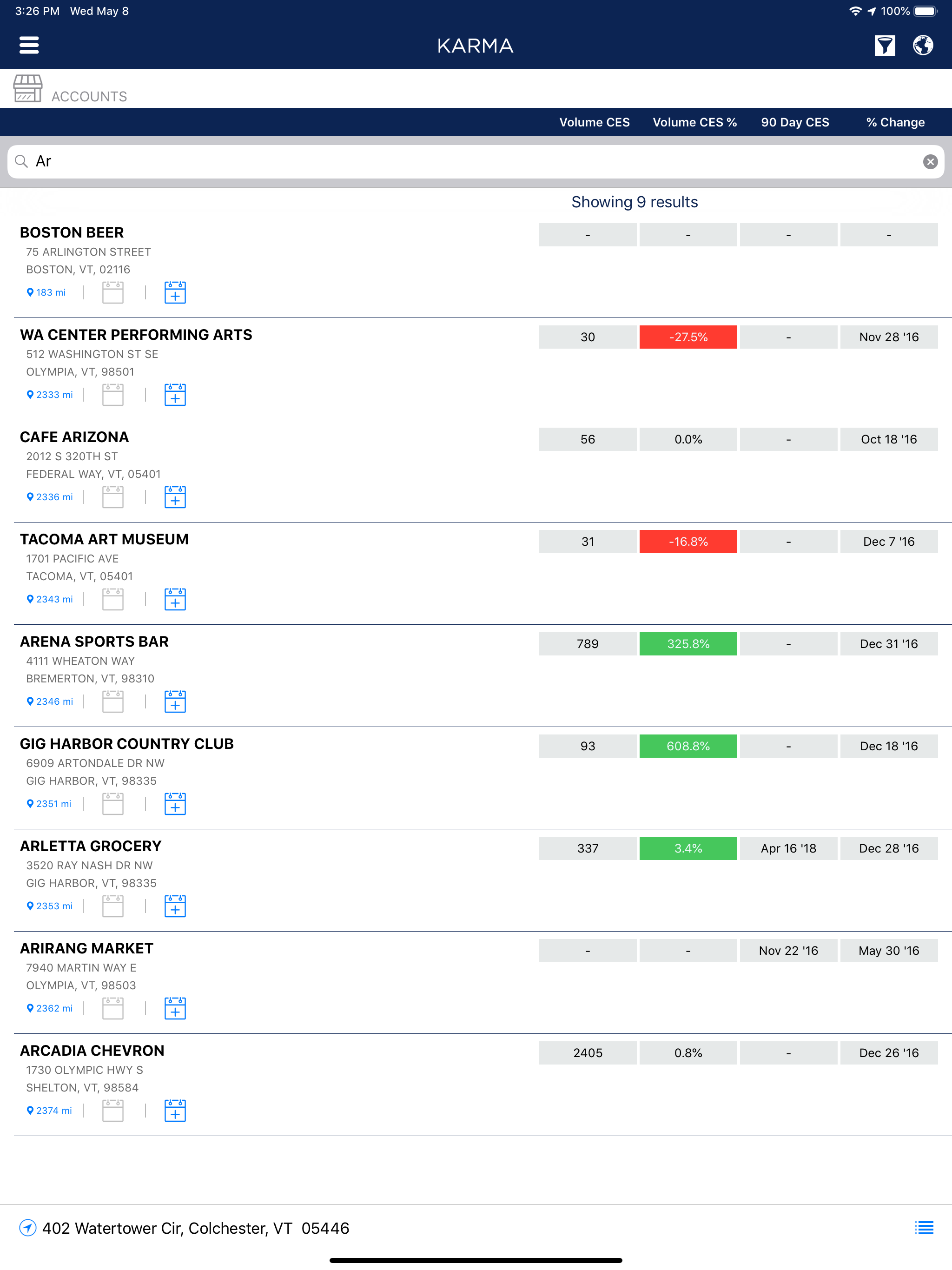Screen dimensions: 952x1270
Task: Tap the May 30 '16 date cell
Action: (x=889, y=950)
